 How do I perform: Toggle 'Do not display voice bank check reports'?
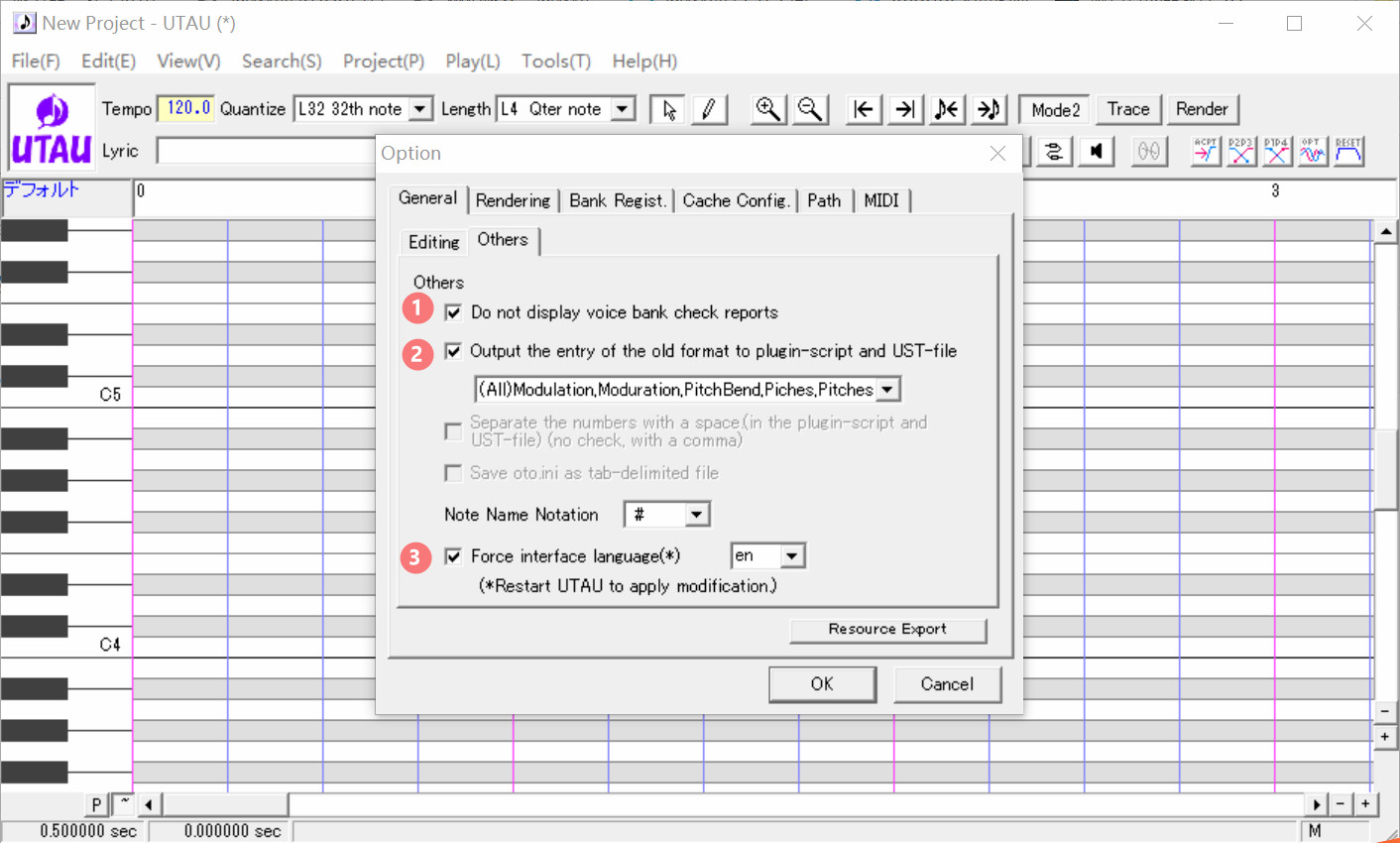[x=453, y=312]
